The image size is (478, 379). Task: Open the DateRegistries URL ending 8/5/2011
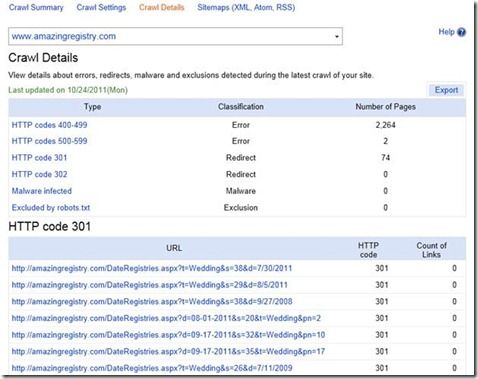tap(150, 285)
